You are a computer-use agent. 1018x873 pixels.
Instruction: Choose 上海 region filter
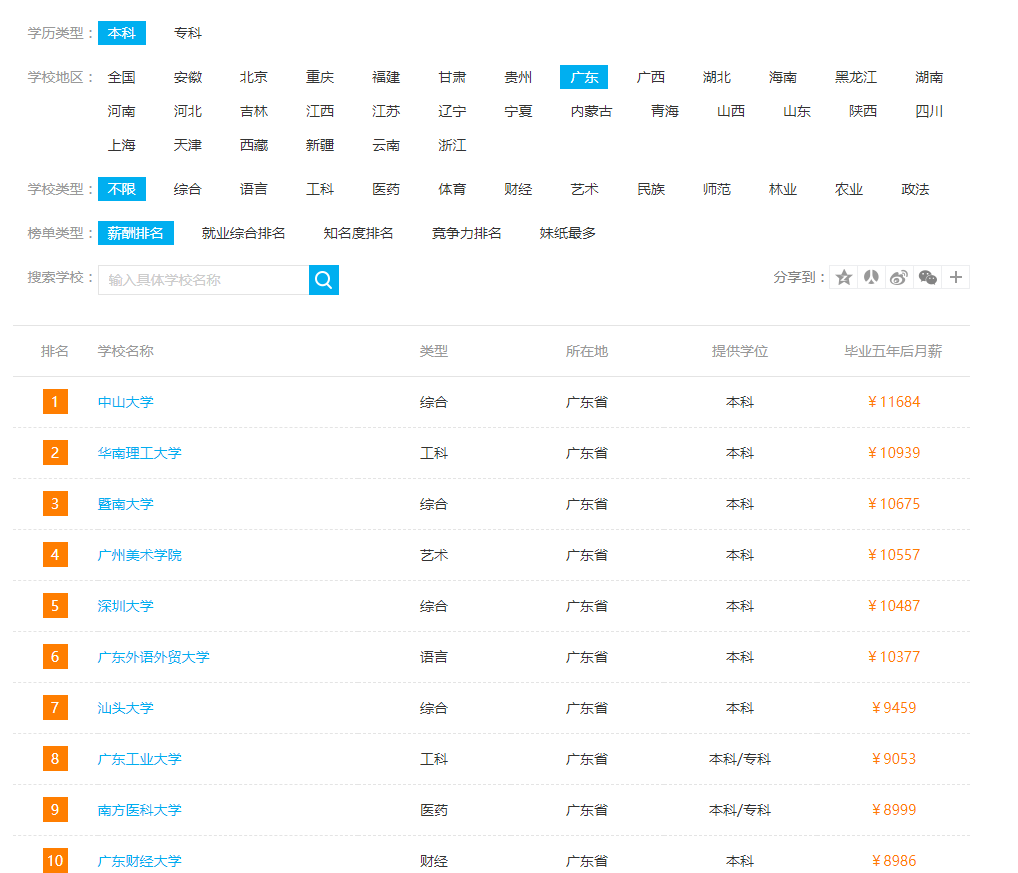click(121, 145)
